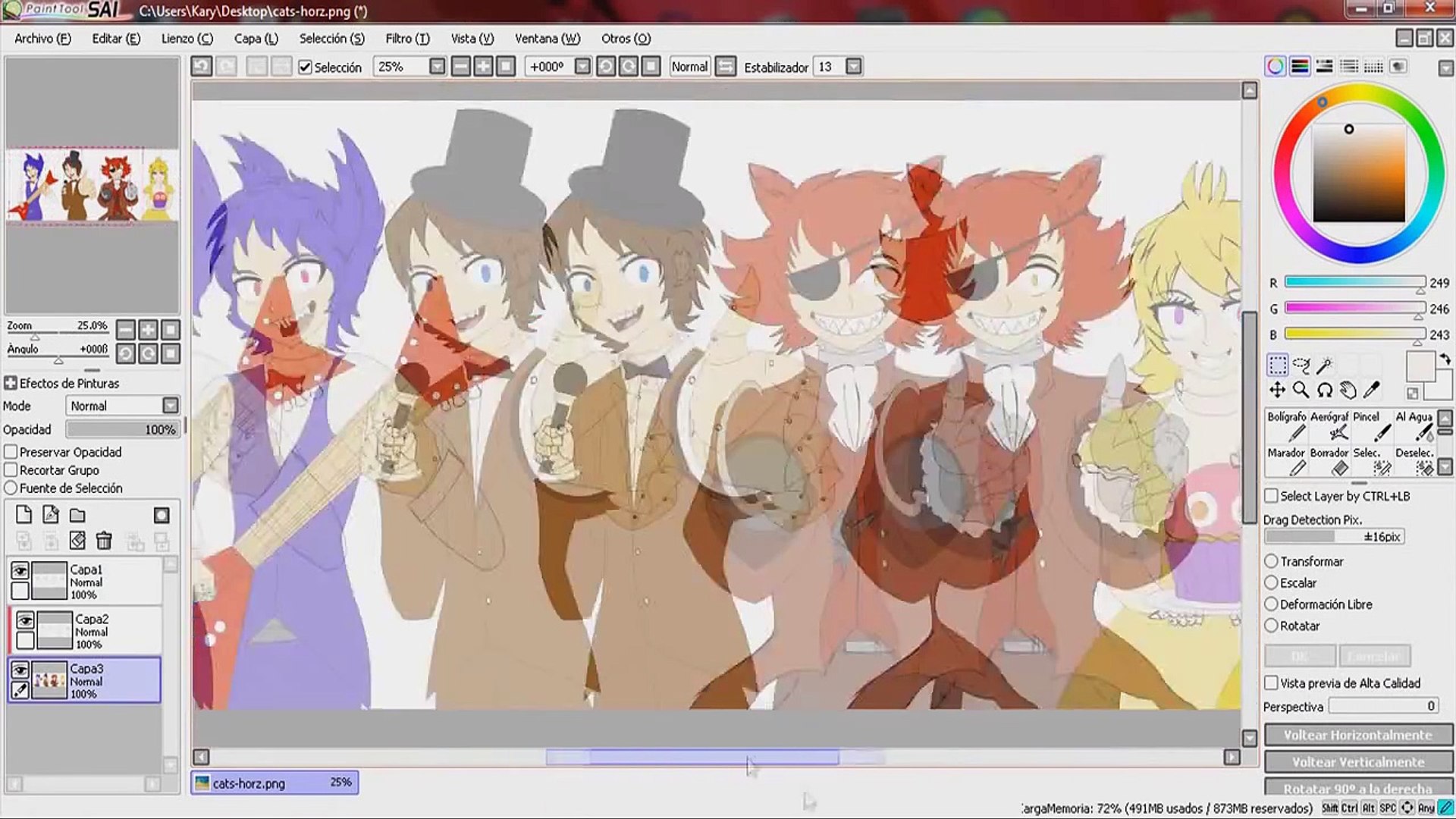Screen dimensions: 1456x819
Task: Enable Recortar Grupo
Action: click(11, 470)
